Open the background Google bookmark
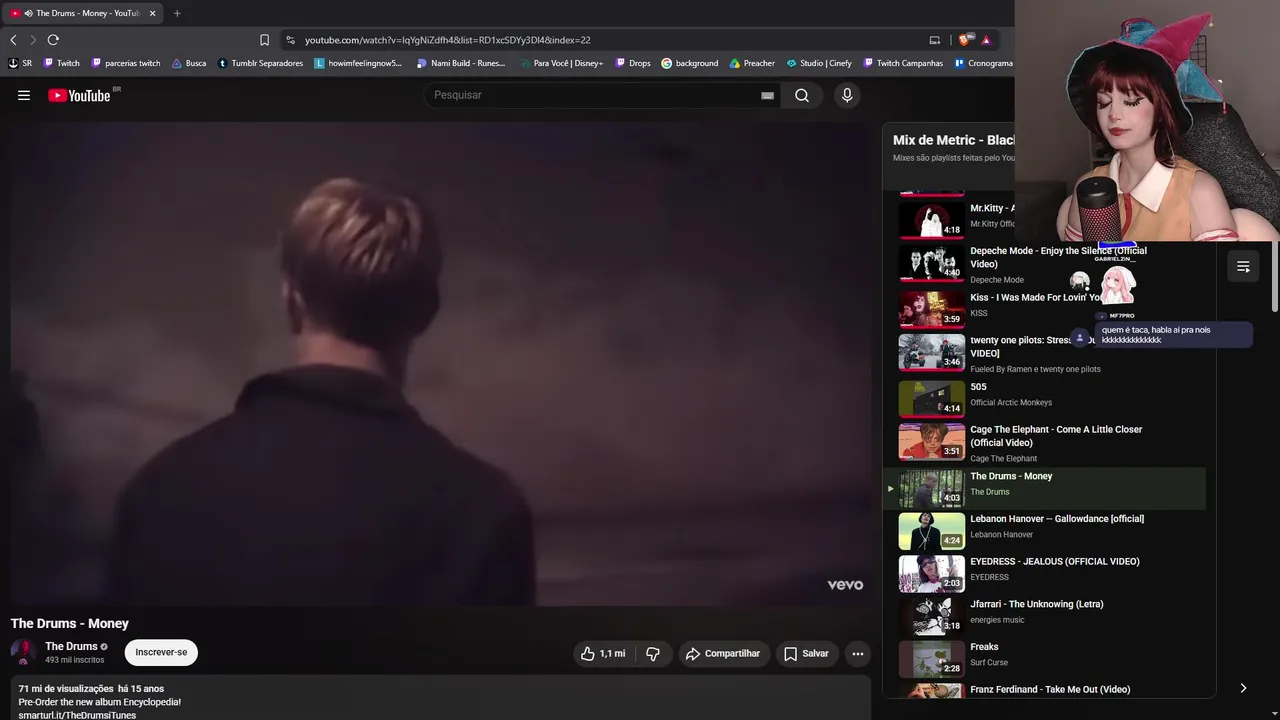 pos(690,63)
